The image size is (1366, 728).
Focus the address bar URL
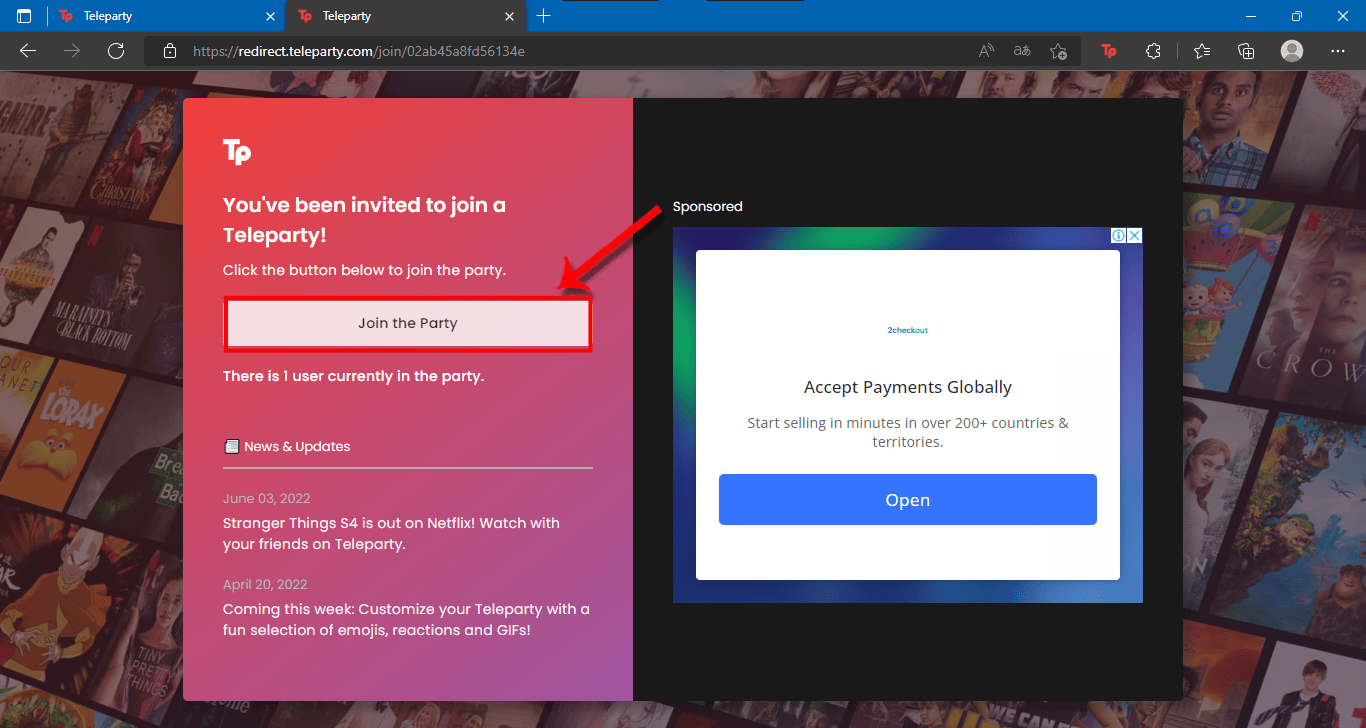(359, 51)
